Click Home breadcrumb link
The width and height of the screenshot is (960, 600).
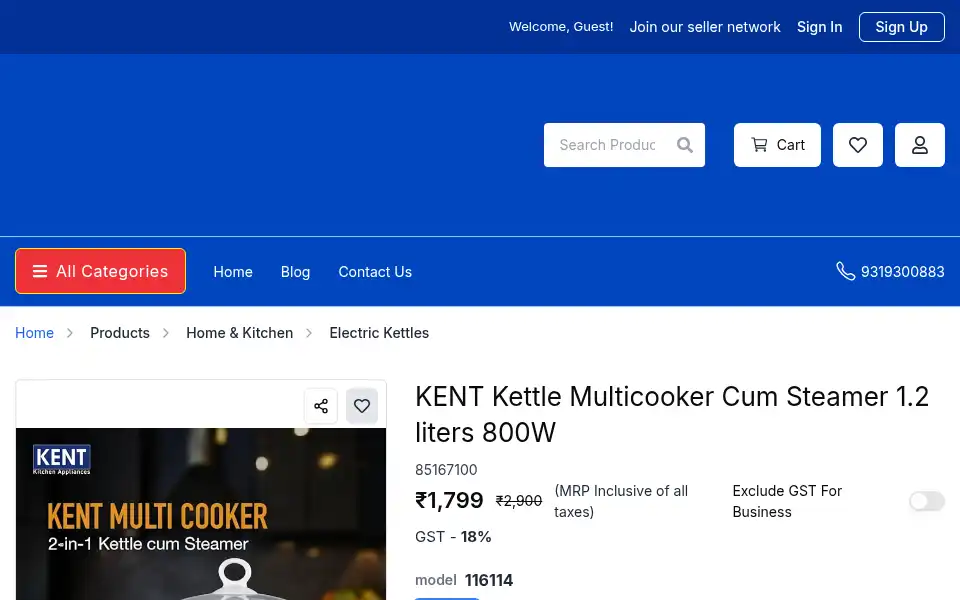pos(34,333)
